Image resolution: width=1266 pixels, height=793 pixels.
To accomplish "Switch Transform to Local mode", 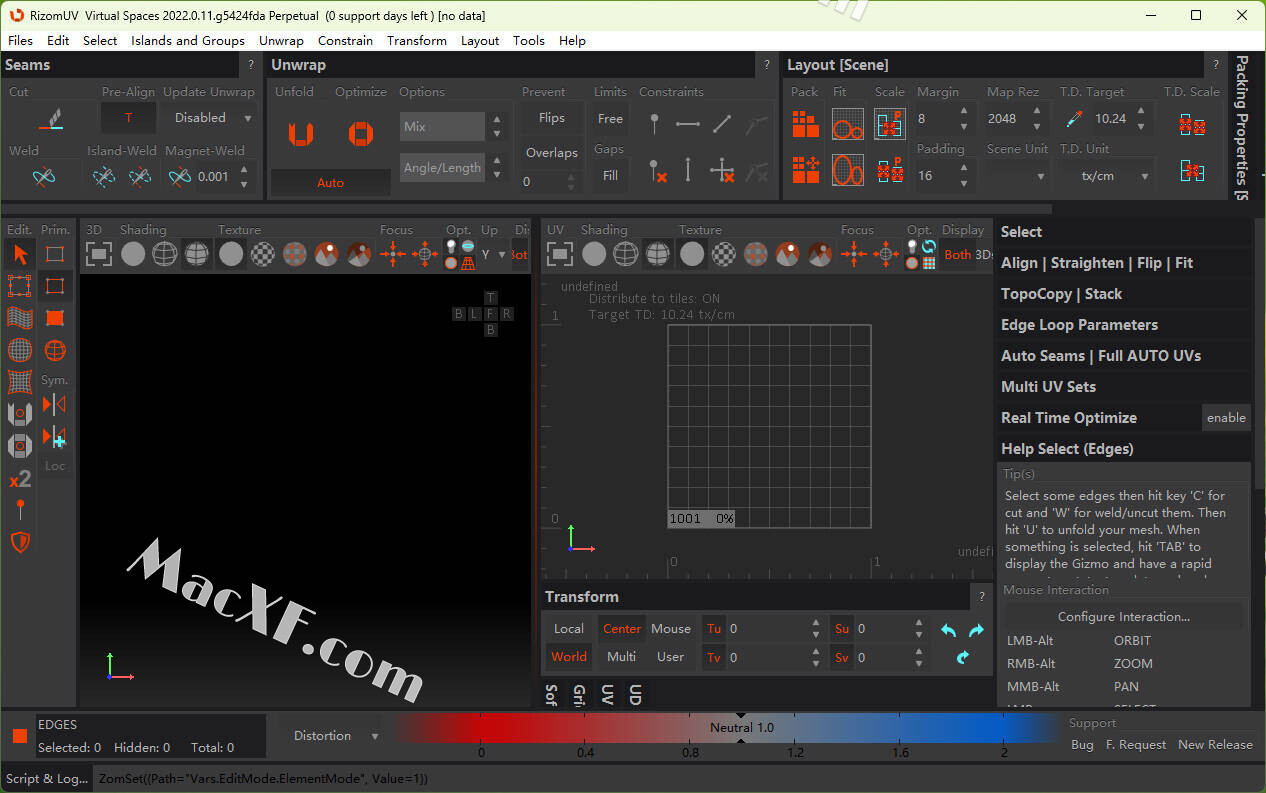I will [569, 629].
